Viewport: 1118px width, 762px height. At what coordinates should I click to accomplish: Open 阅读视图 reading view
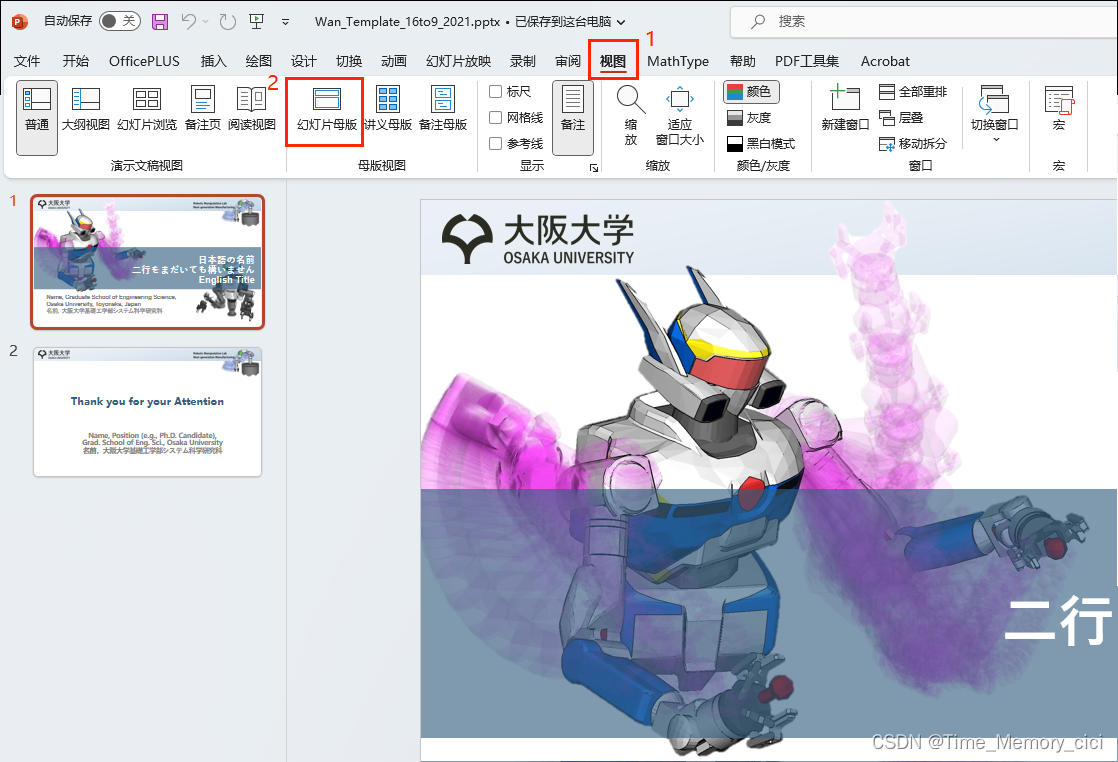coord(252,109)
